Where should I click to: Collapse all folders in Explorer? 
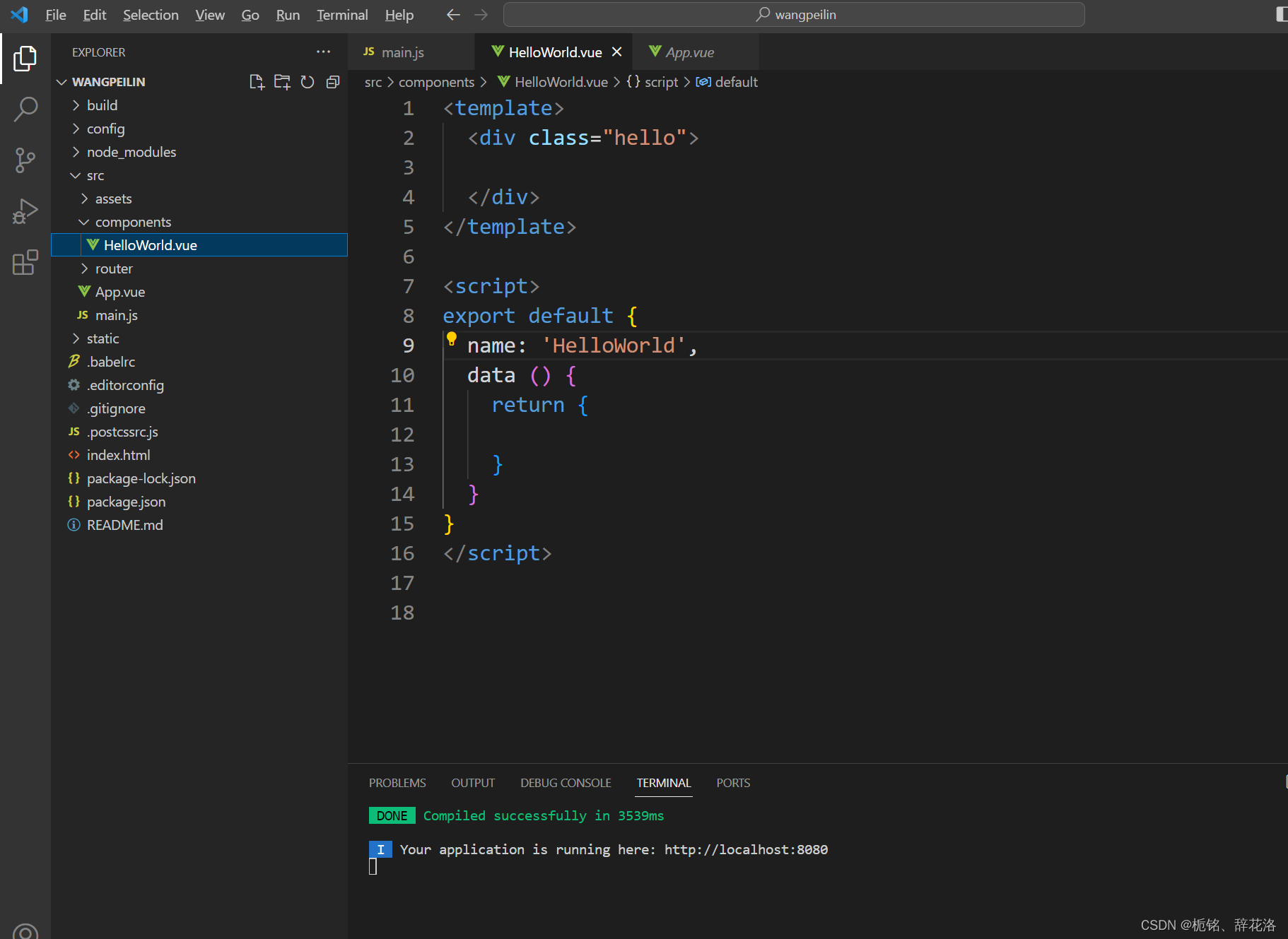pos(332,82)
